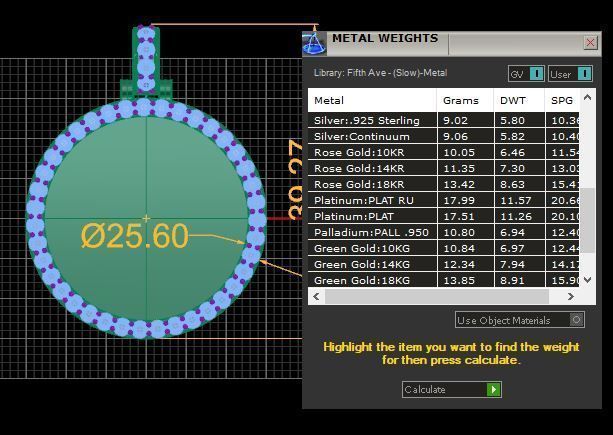Click the Library: Fifth Ave label
The height and width of the screenshot is (435, 613).
[x=380, y=73]
